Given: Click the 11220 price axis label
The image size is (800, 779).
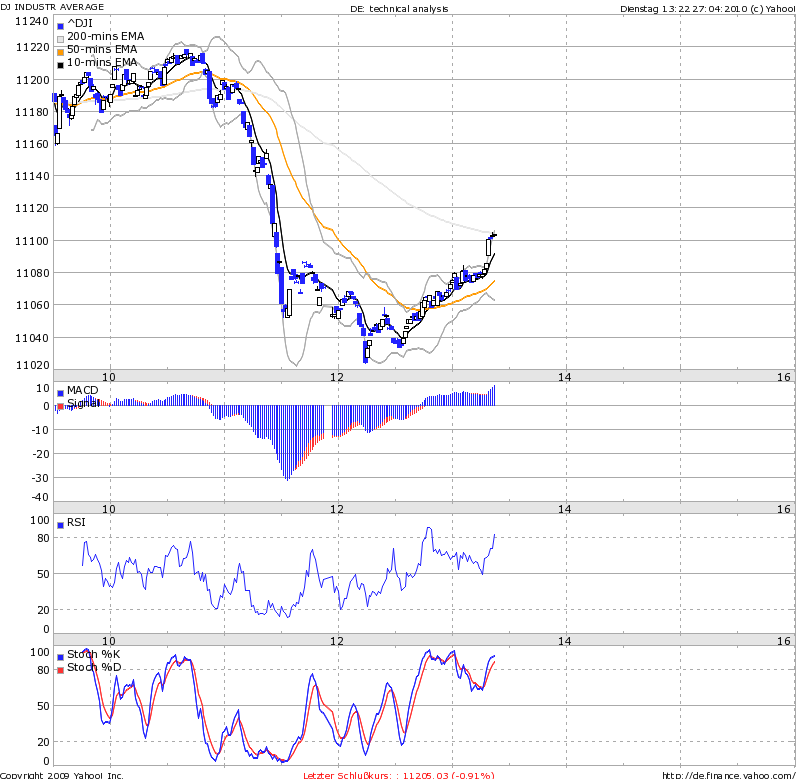Looking at the screenshot, I should (x=32, y=47).
